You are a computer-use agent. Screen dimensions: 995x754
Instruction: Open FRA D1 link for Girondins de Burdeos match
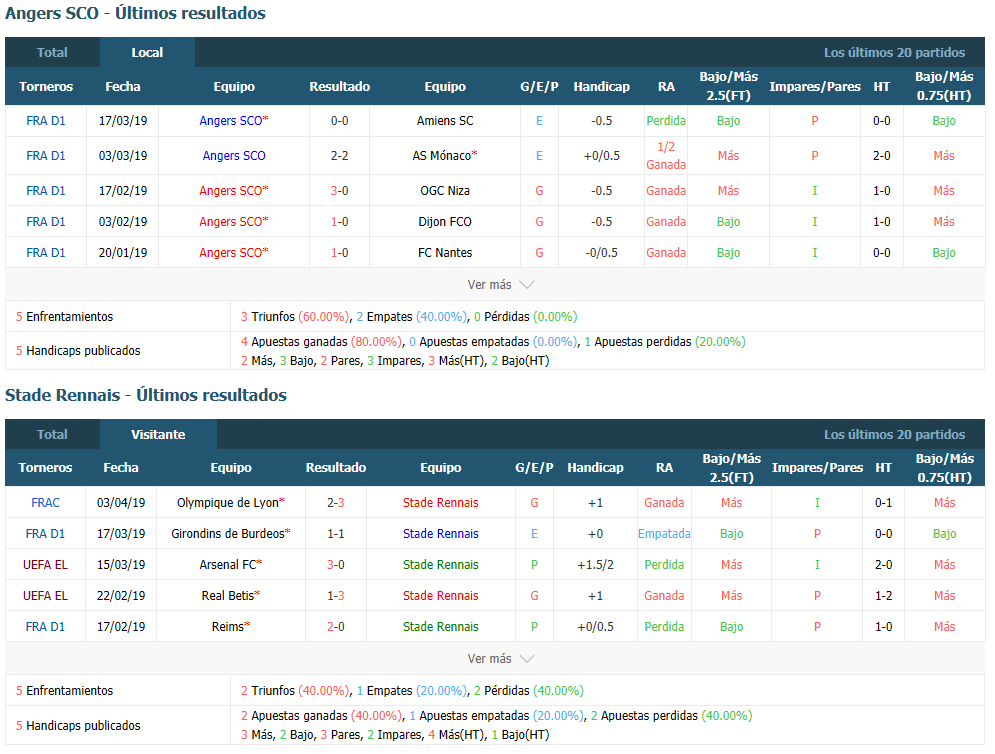coord(45,534)
